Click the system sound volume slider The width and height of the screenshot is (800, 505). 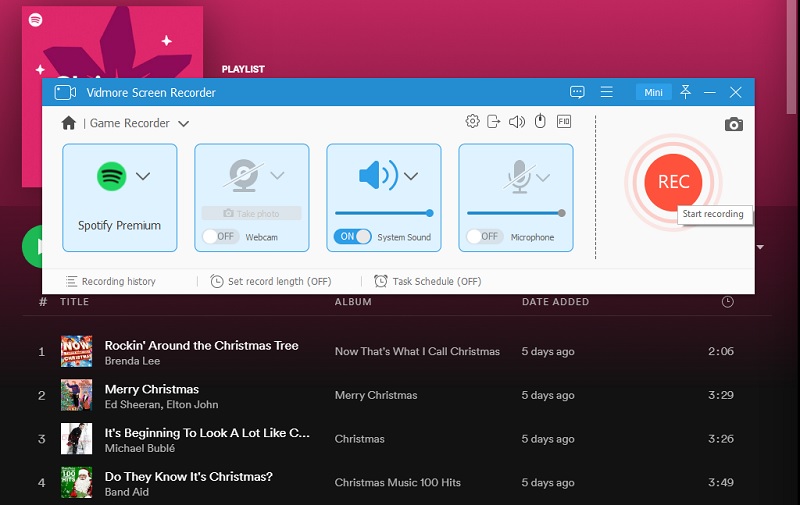pos(383,213)
